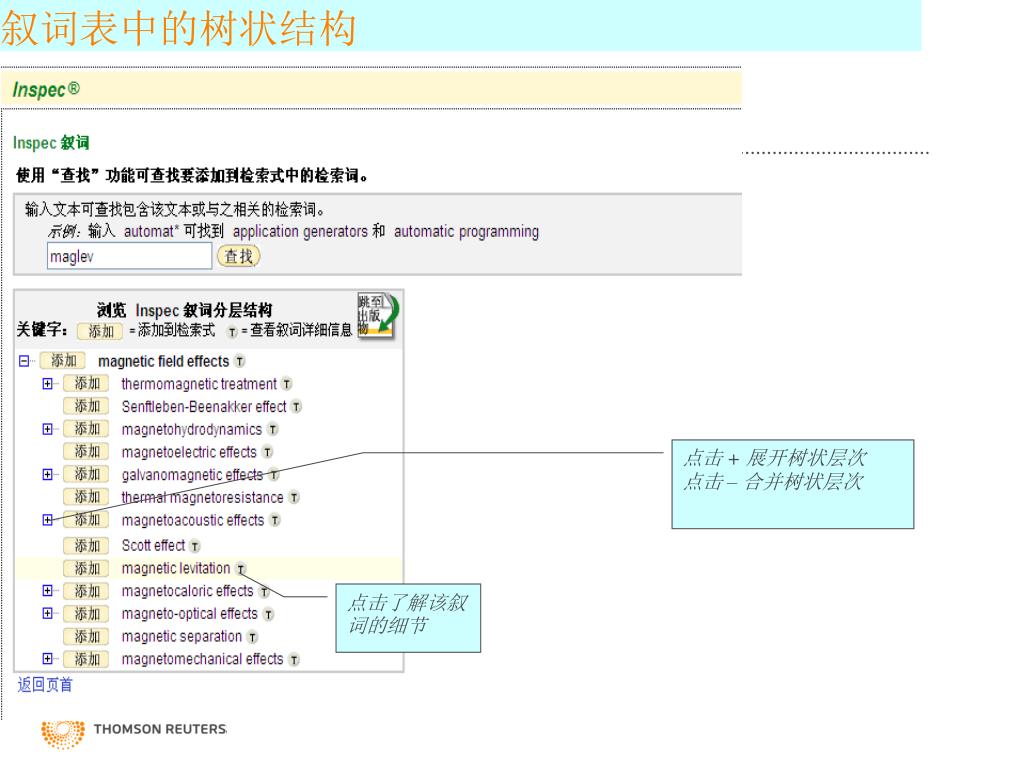Select the Scott effect term text
Screen dimensions: 1024x768
pos(153,545)
